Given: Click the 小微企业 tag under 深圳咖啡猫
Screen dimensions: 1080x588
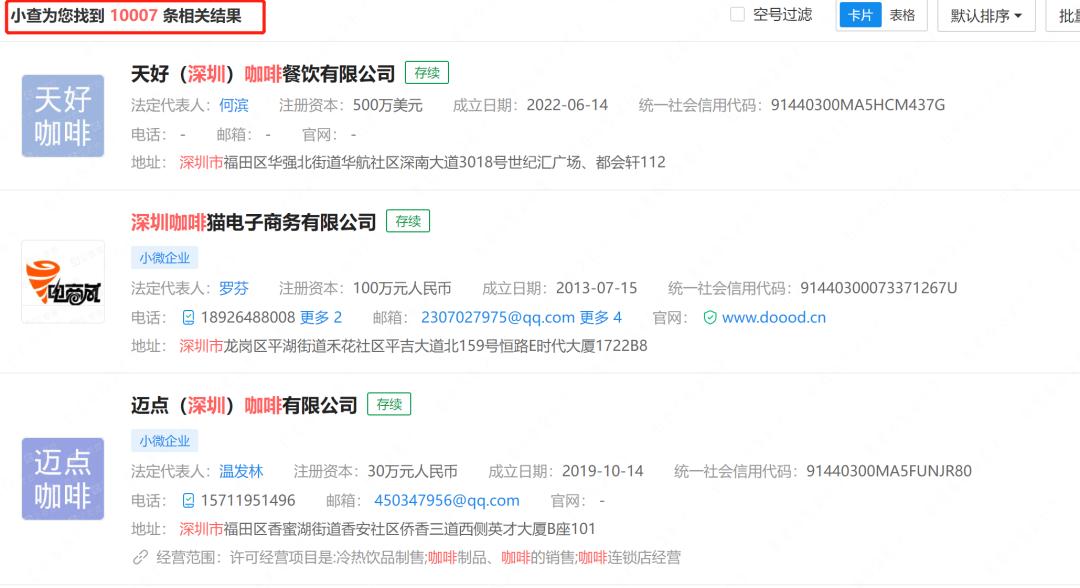Looking at the screenshot, I should click(x=163, y=257).
